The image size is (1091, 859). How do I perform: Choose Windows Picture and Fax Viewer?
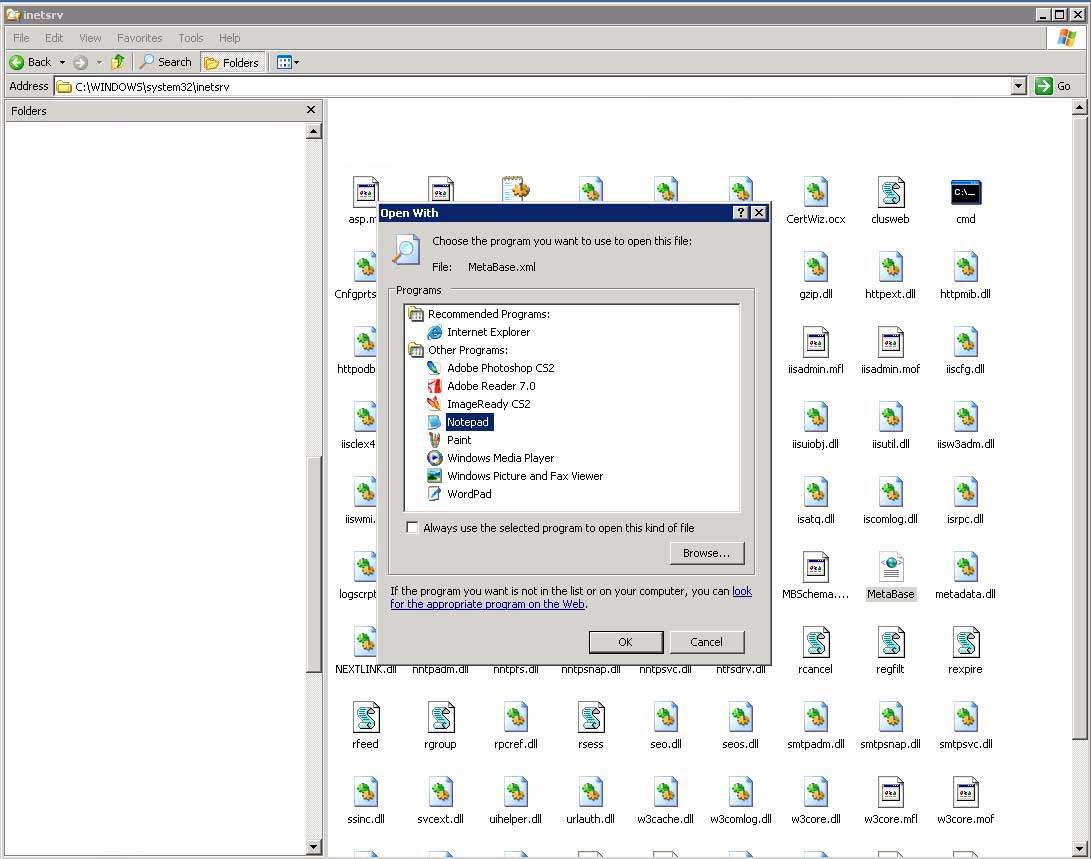pyautogui.click(x=515, y=476)
